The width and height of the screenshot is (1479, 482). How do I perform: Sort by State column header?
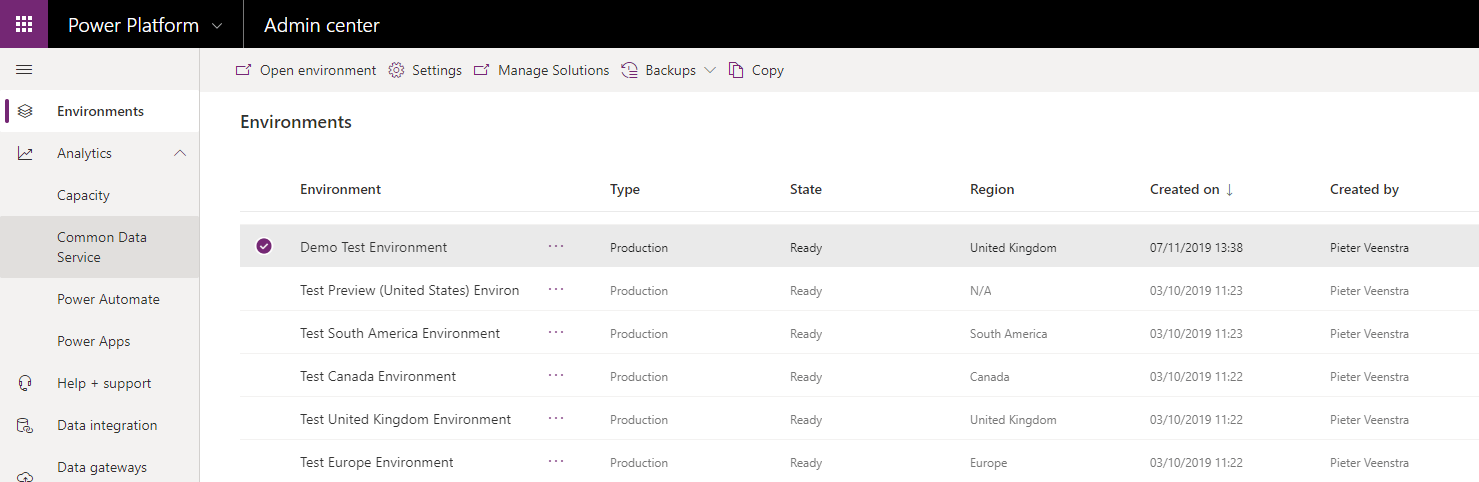[x=806, y=189]
